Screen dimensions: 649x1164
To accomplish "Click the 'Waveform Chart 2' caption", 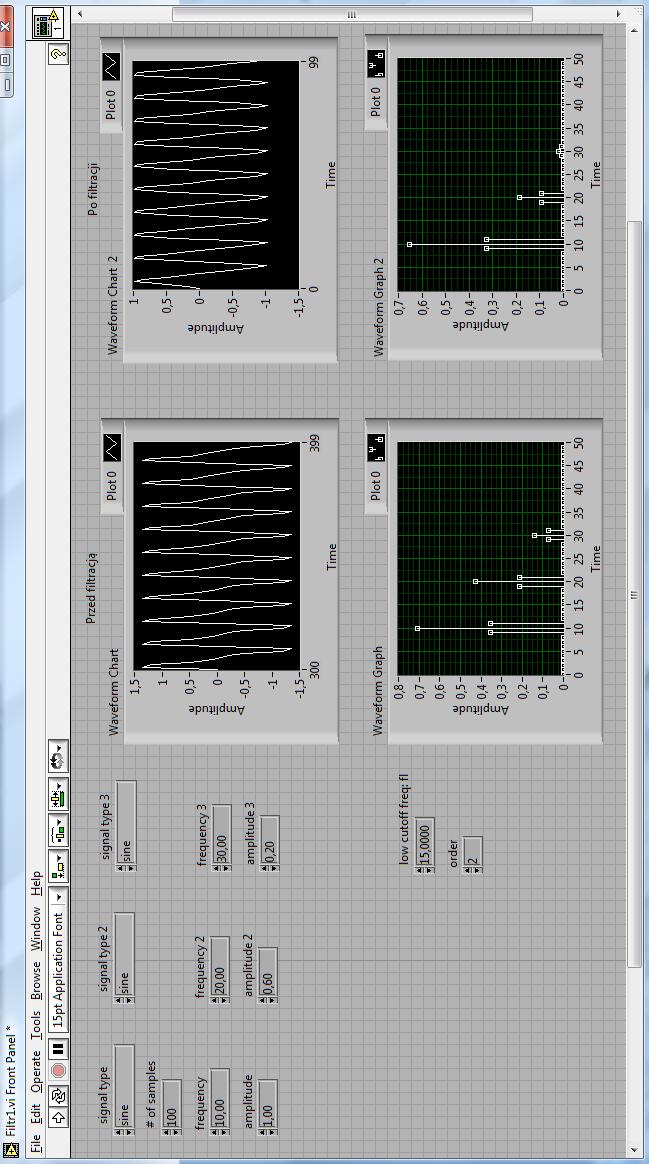I will (113, 305).
